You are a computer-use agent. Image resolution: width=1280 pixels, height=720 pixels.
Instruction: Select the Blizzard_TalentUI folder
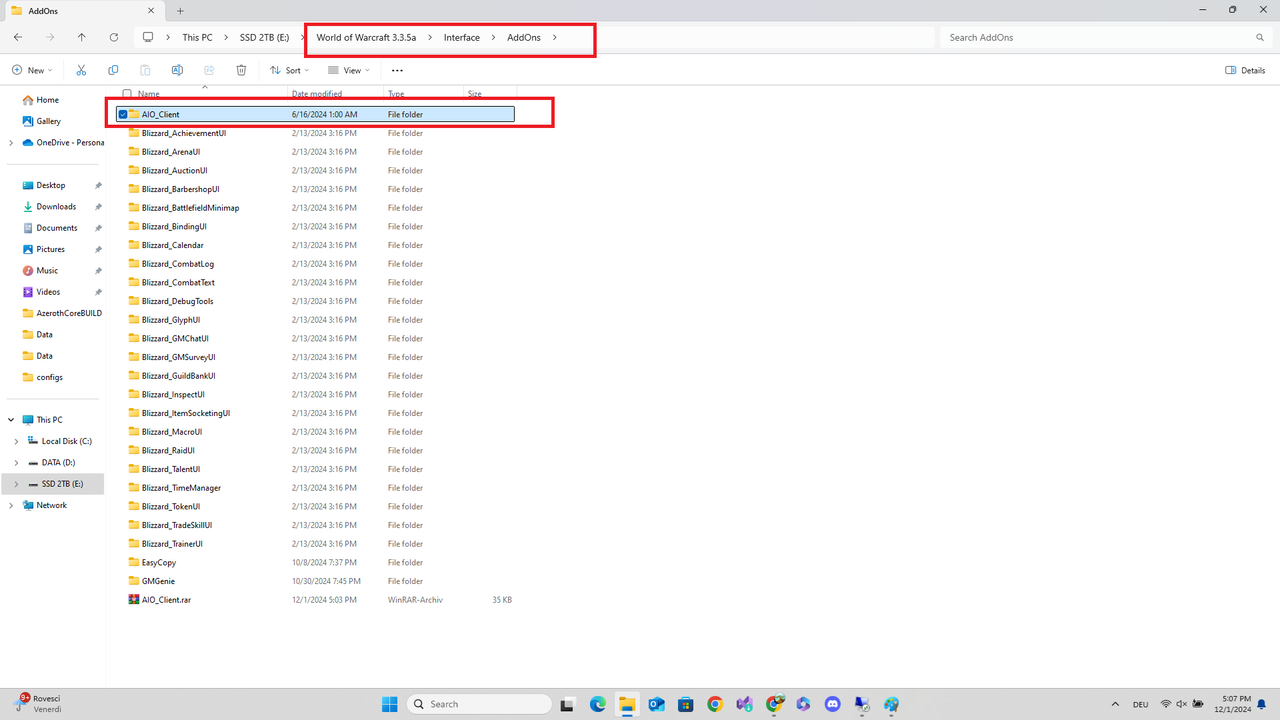(x=164, y=469)
